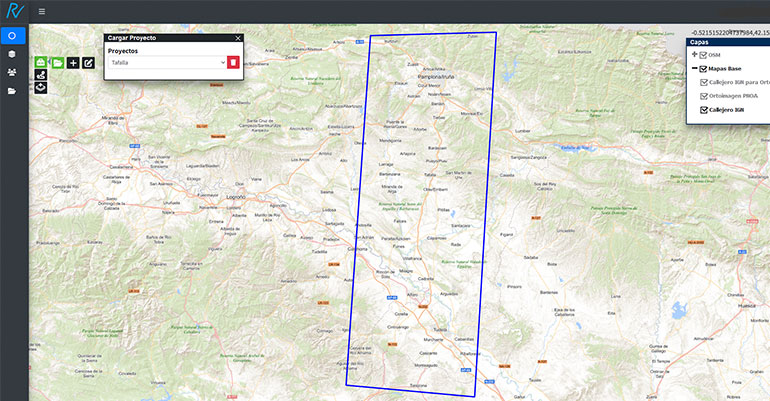This screenshot has width=770, height=401.
Task: Click the green briefcase map tool
Action: (x=41, y=62)
